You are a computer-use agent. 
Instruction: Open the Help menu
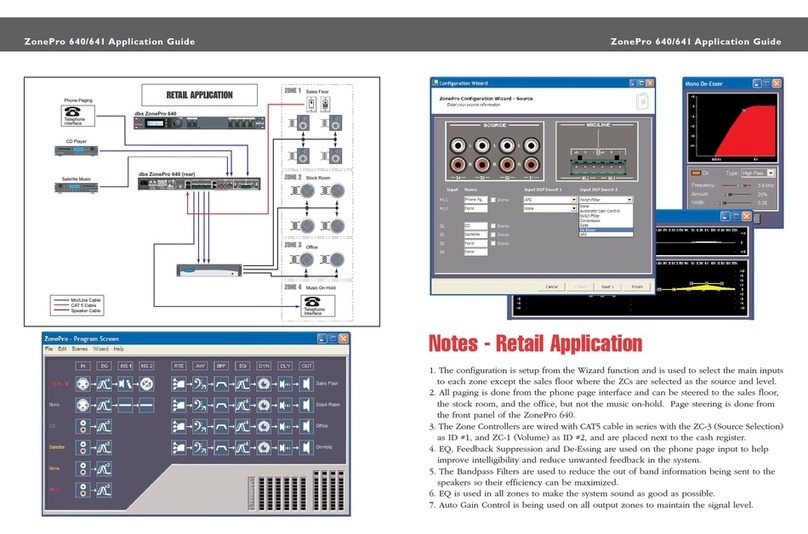(x=119, y=349)
